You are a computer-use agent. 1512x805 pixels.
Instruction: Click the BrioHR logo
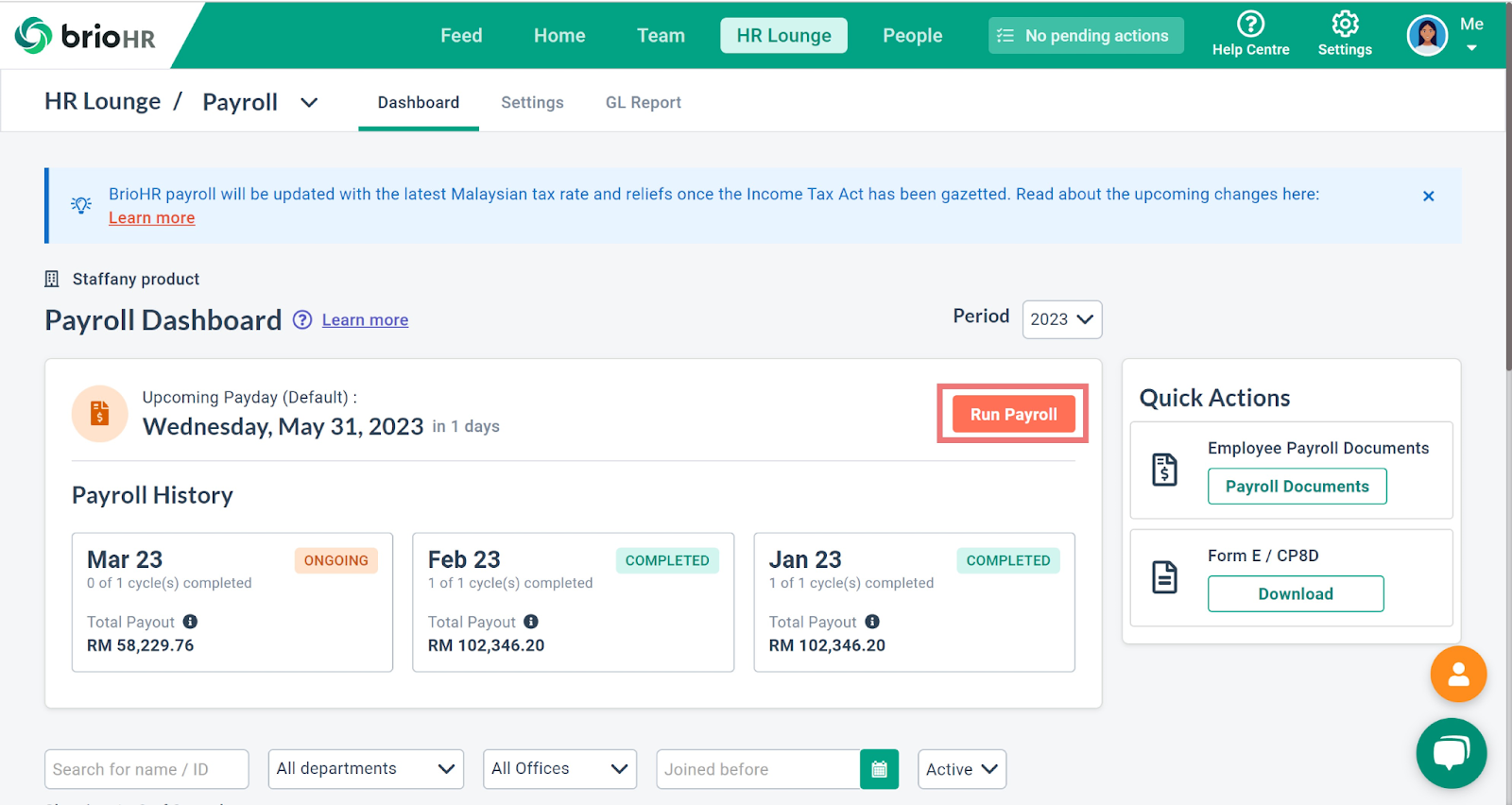(85, 36)
